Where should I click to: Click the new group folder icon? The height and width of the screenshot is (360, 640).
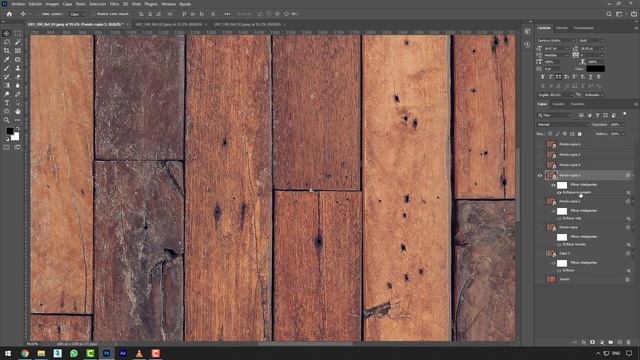[x=611, y=342]
